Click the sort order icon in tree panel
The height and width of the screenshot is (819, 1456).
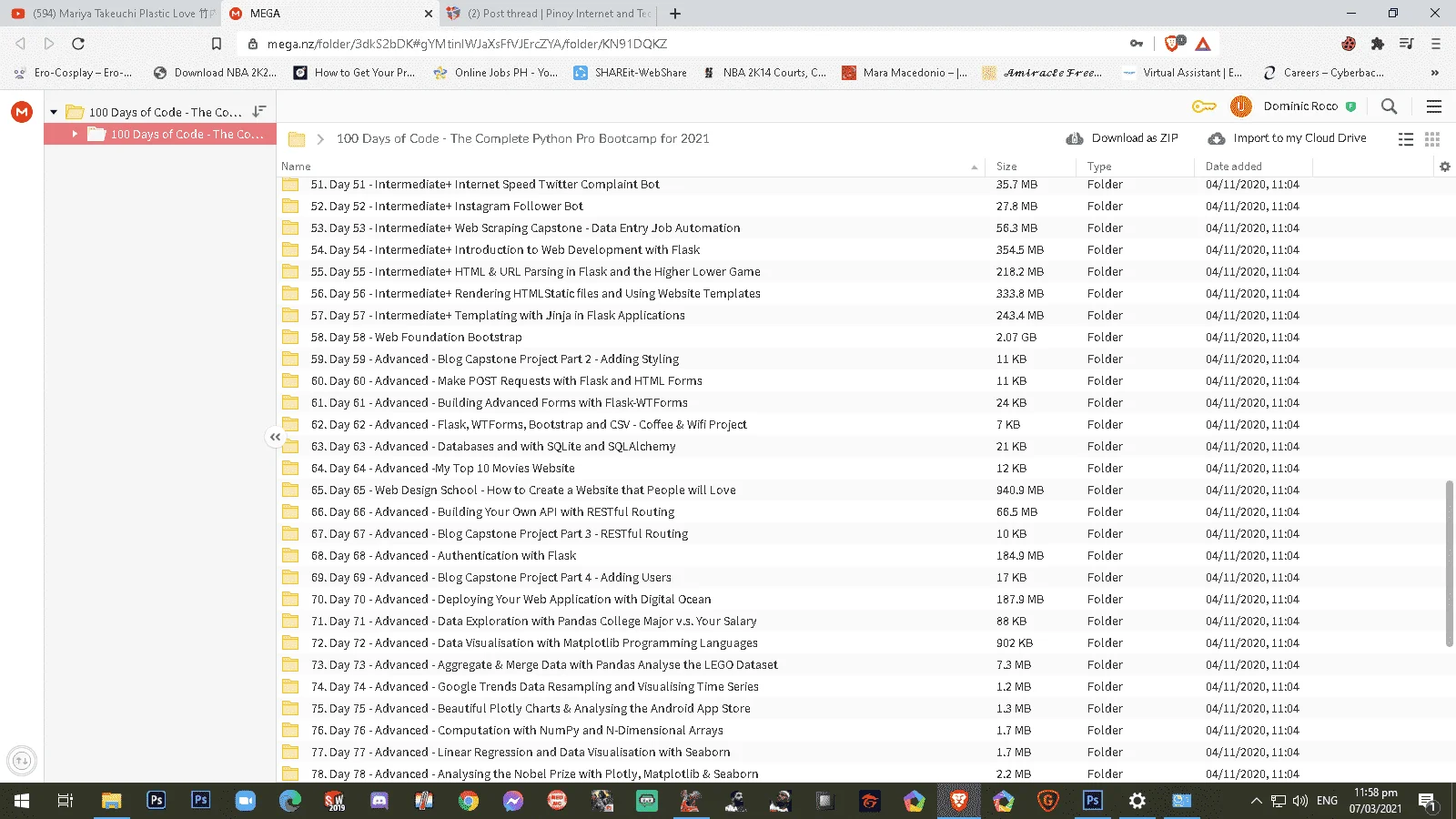[x=259, y=111]
